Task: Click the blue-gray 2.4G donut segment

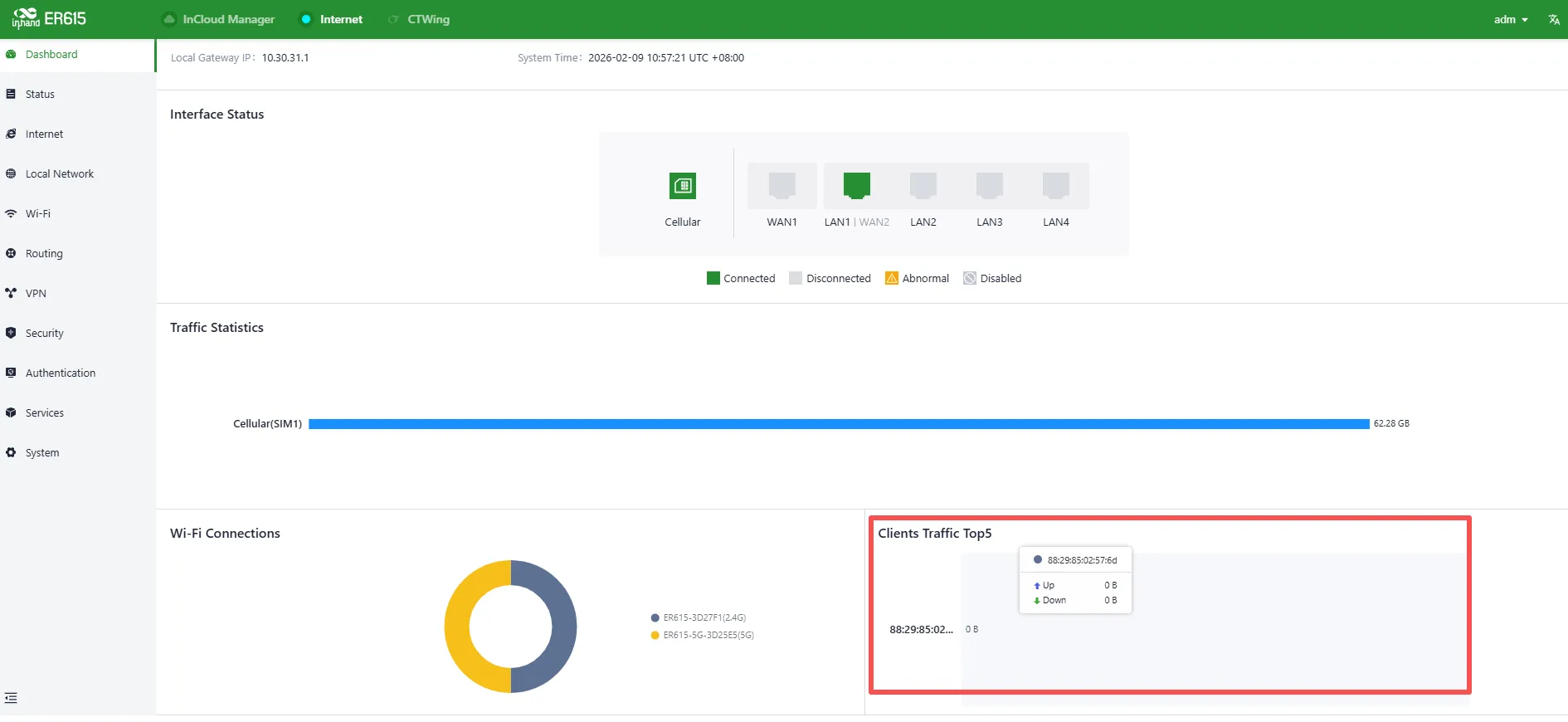Action: coord(564,627)
